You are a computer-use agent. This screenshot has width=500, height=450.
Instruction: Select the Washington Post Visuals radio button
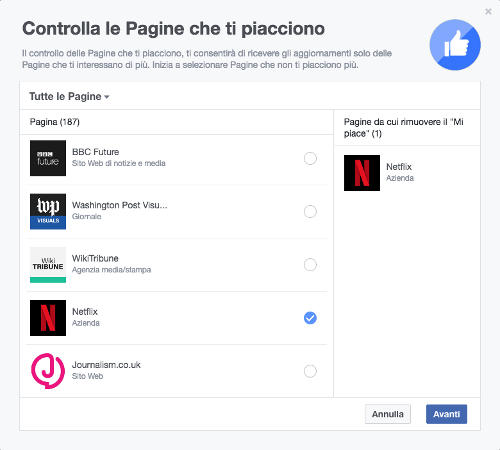(310, 211)
